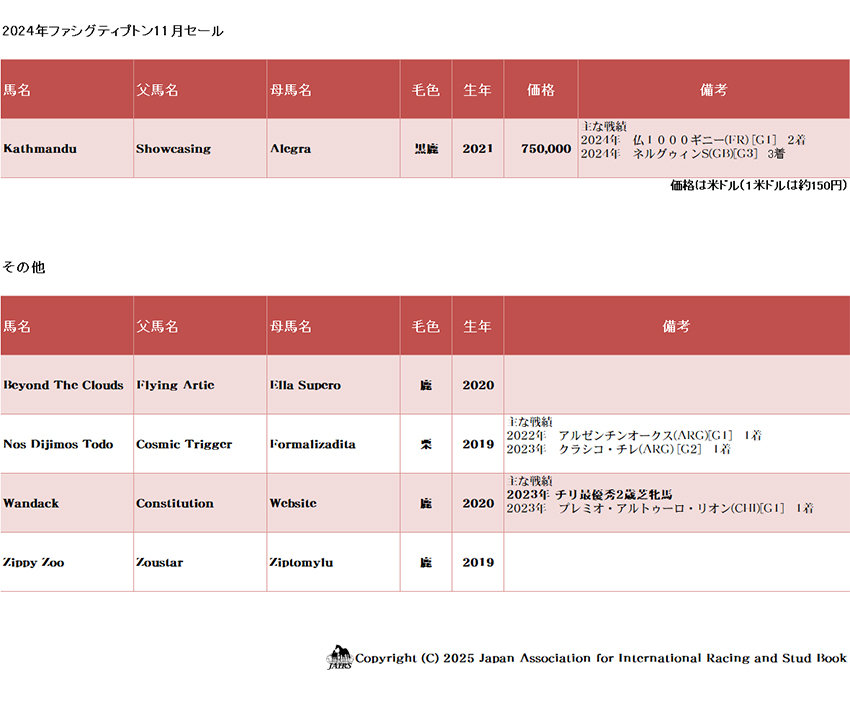Click the US dollar price note text
850x710 pixels.
(x=758, y=185)
